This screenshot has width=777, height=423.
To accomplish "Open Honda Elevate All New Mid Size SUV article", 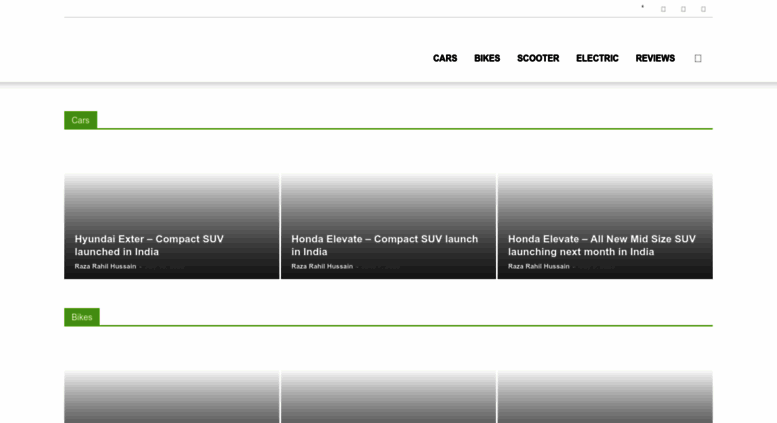I will [602, 245].
